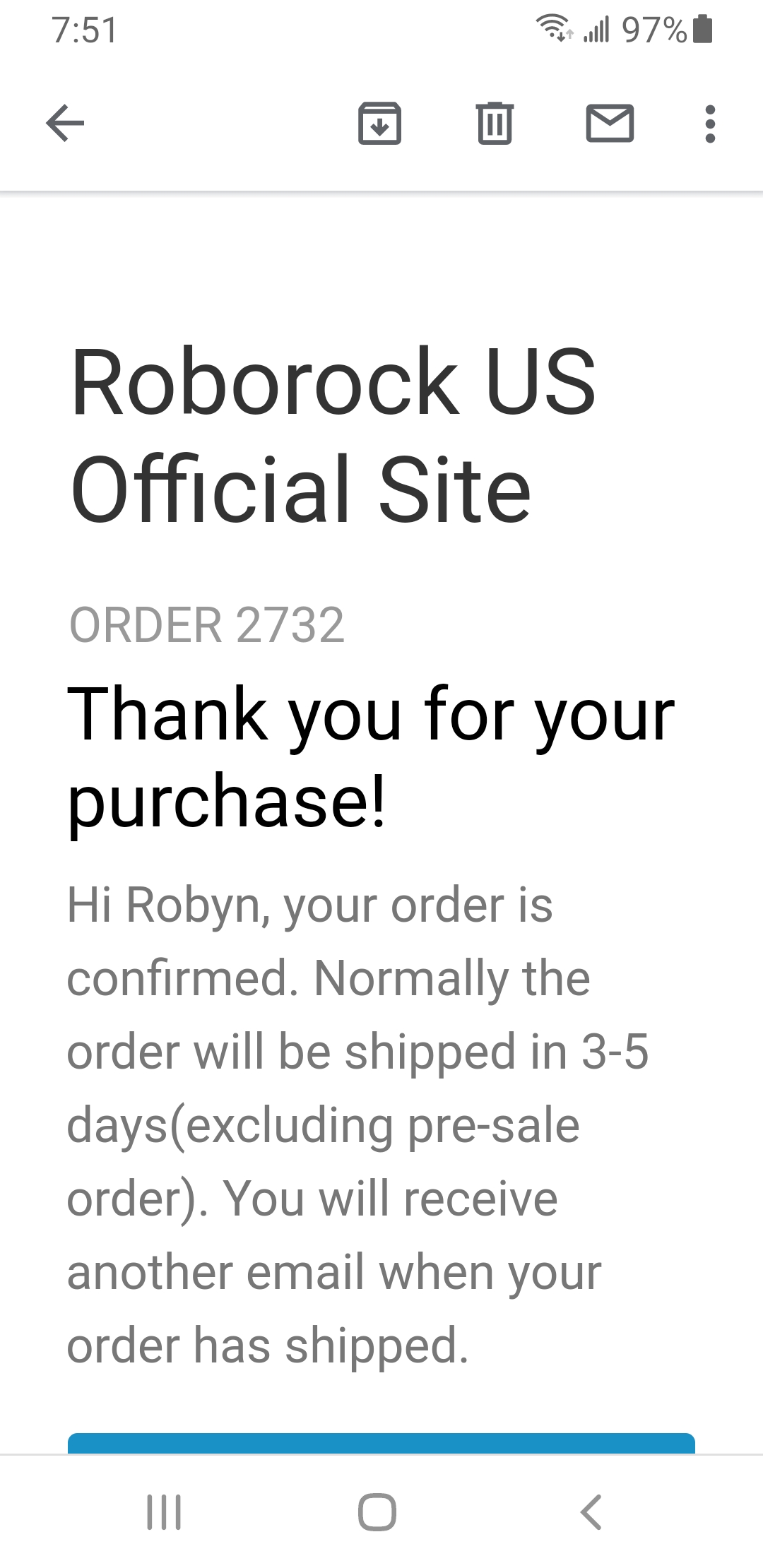Tap the Wi-Fi status icon
The width and height of the screenshot is (763, 1568).
pyautogui.click(x=555, y=30)
